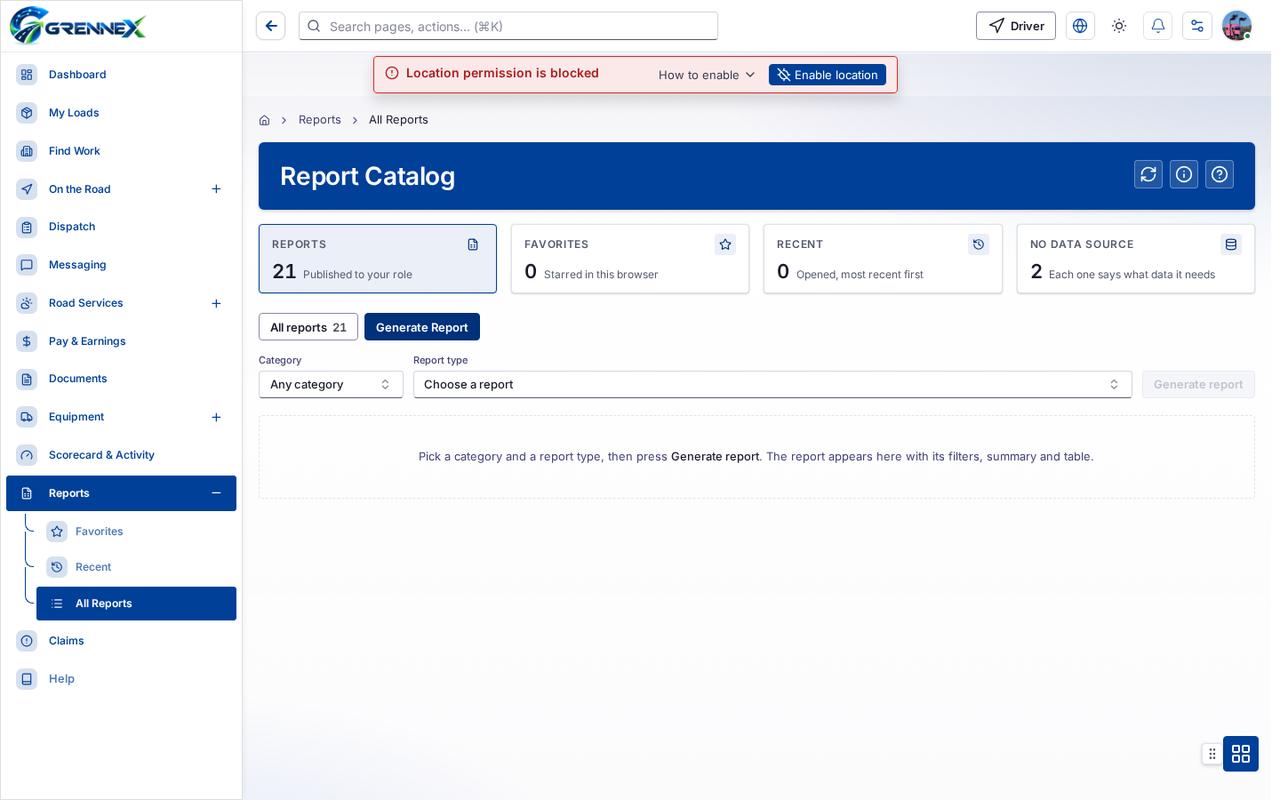This screenshot has width=1280, height=800.
Task: Click the Report Catalog heading
Action: pos(367,176)
